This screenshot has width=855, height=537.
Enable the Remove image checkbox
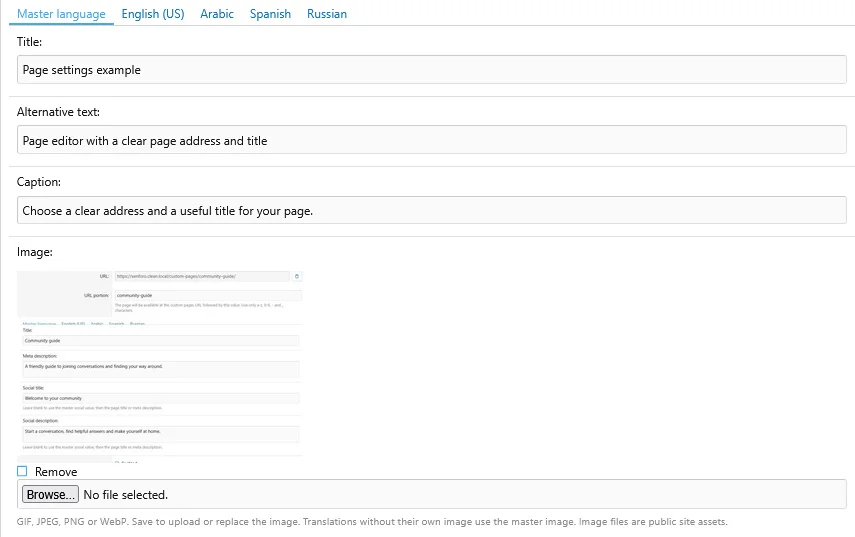coord(22,471)
